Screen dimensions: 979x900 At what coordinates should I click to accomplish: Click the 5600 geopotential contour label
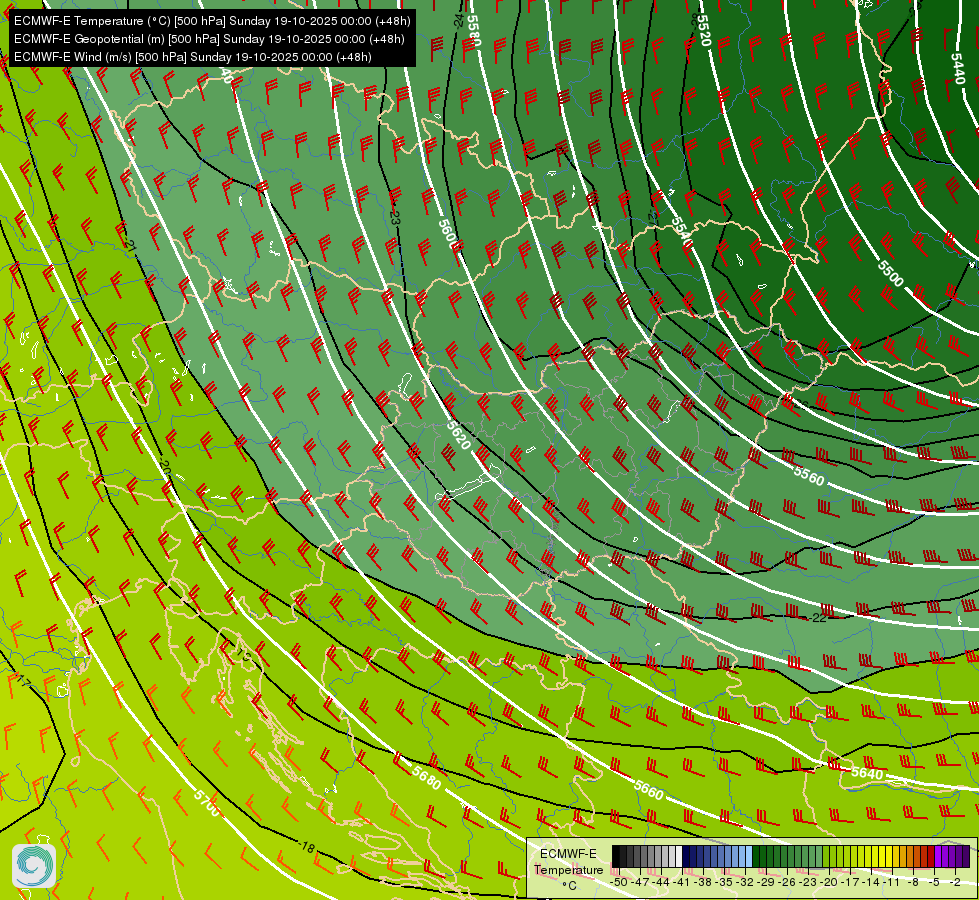tap(450, 235)
